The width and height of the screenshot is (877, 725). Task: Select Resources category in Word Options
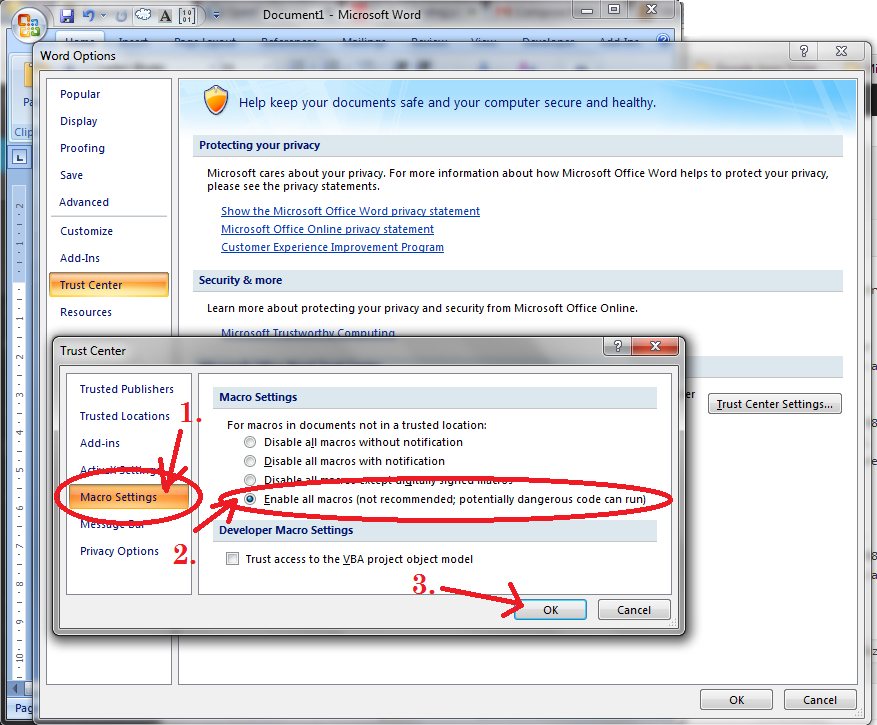86,312
